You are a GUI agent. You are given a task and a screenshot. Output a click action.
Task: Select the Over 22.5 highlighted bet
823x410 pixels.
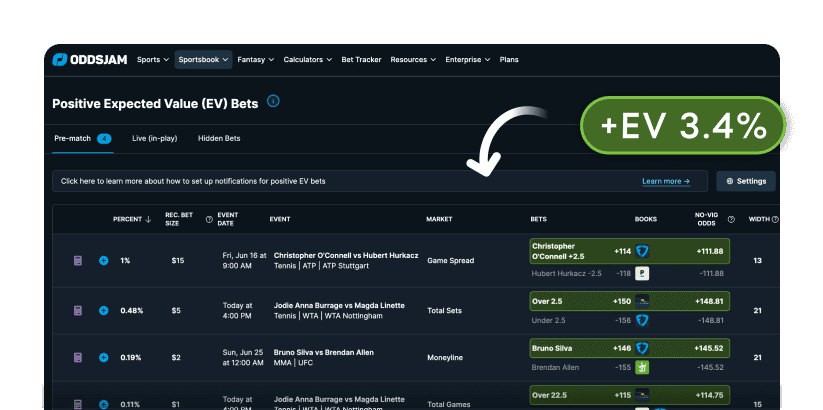(x=629, y=395)
